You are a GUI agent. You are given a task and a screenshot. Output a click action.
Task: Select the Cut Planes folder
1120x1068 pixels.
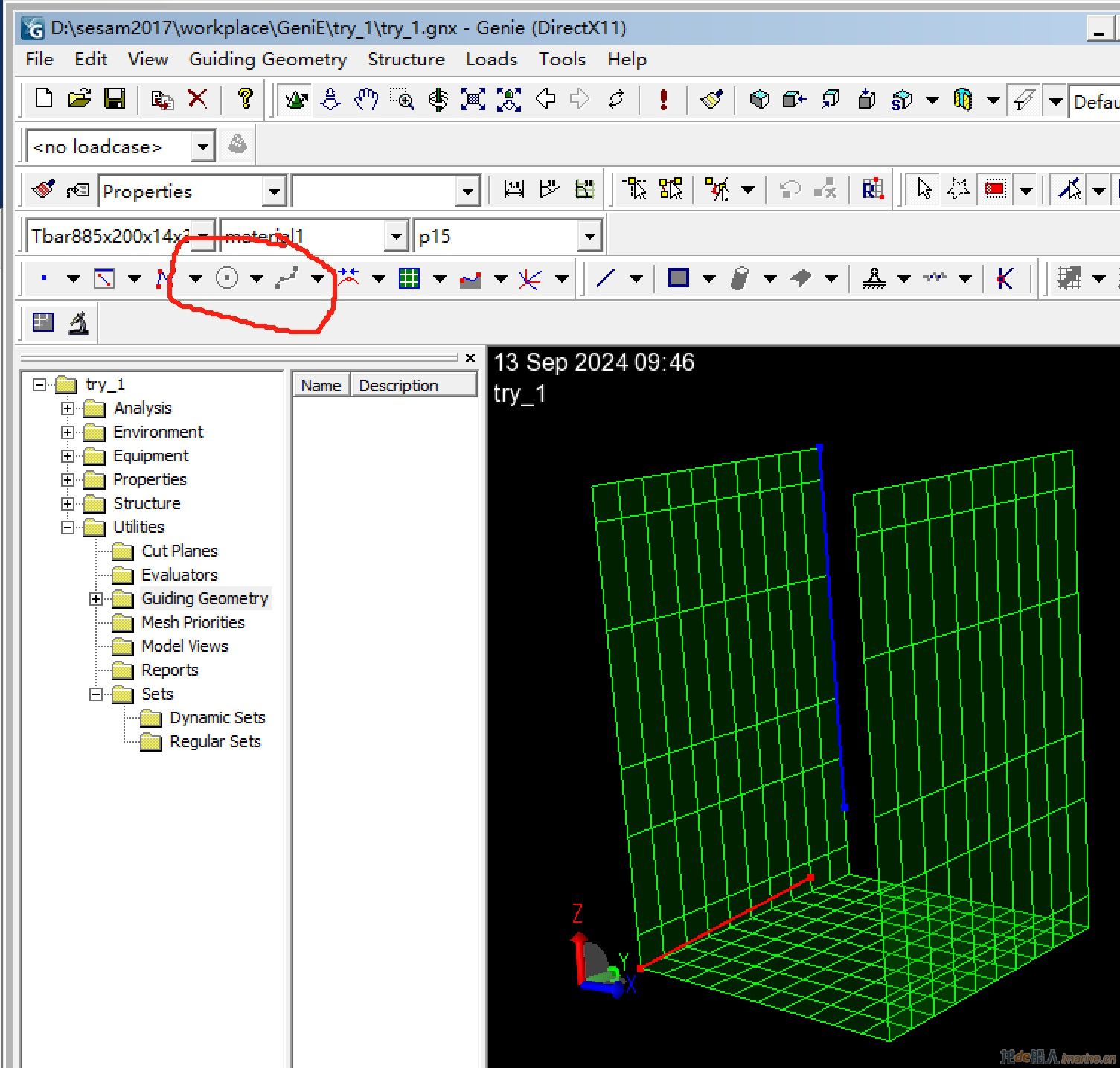pos(179,551)
